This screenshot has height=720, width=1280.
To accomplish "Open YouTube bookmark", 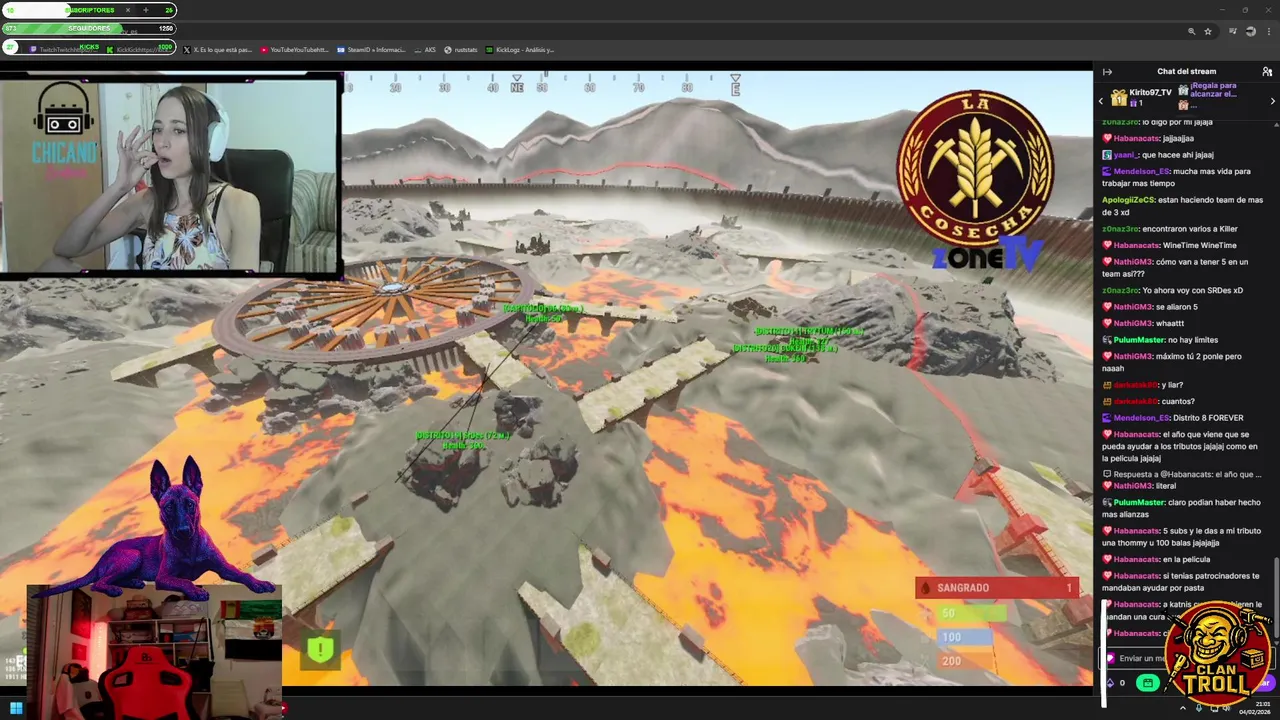I will click(x=294, y=49).
